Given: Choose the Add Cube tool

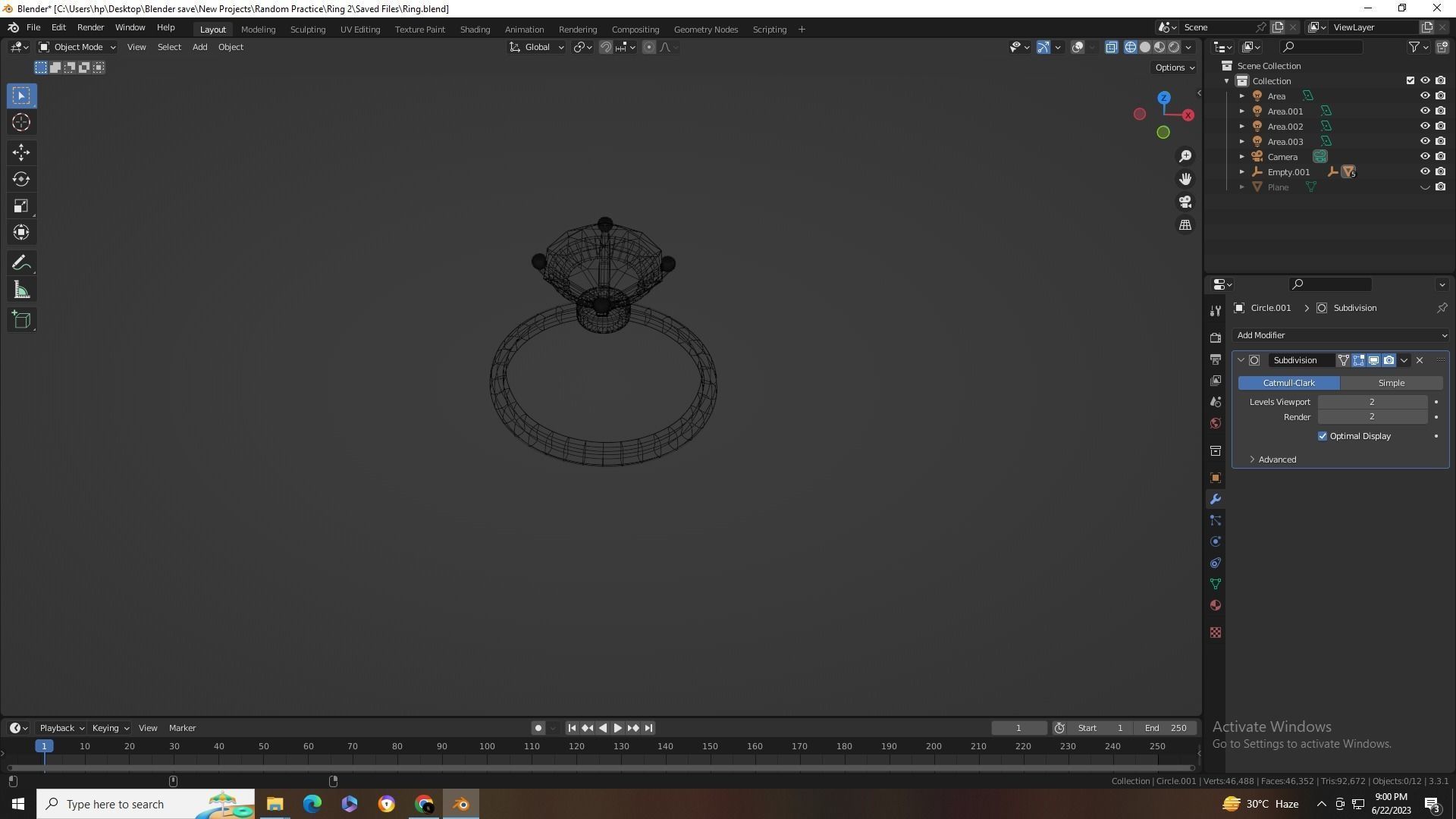Looking at the screenshot, I should coord(21,320).
